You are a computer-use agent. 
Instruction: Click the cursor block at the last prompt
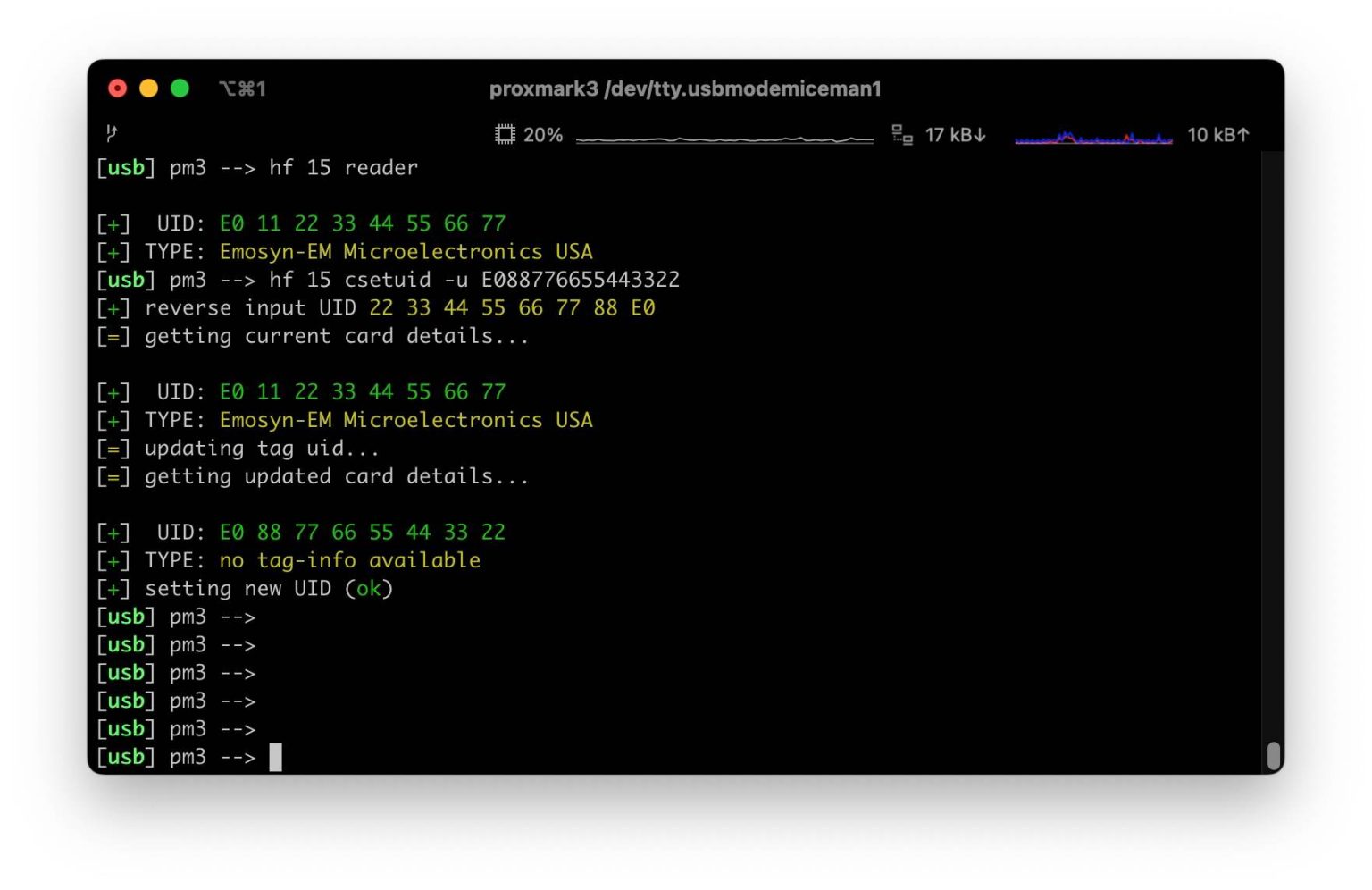point(275,757)
